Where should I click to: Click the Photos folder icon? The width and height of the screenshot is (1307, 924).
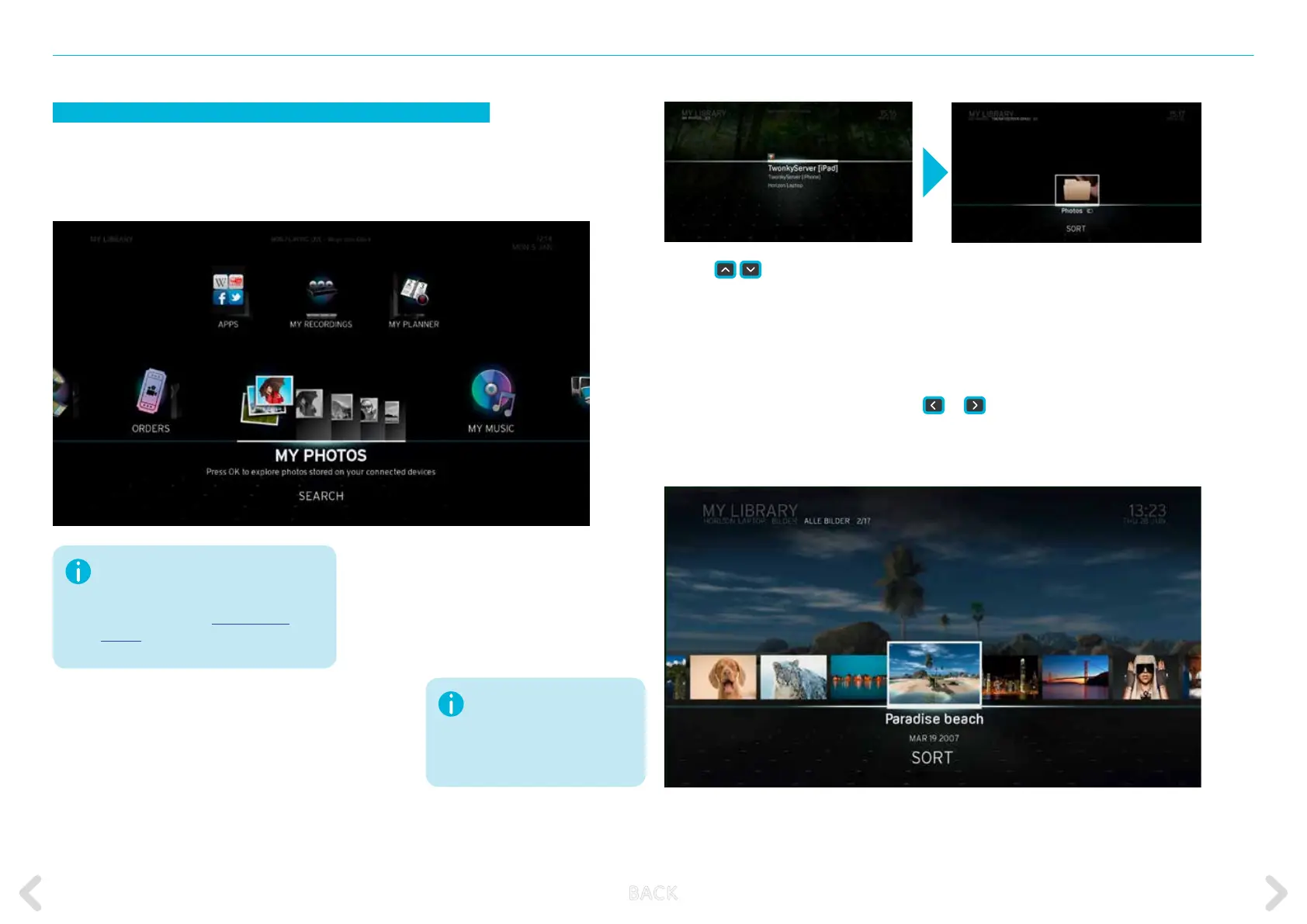coord(1076,190)
